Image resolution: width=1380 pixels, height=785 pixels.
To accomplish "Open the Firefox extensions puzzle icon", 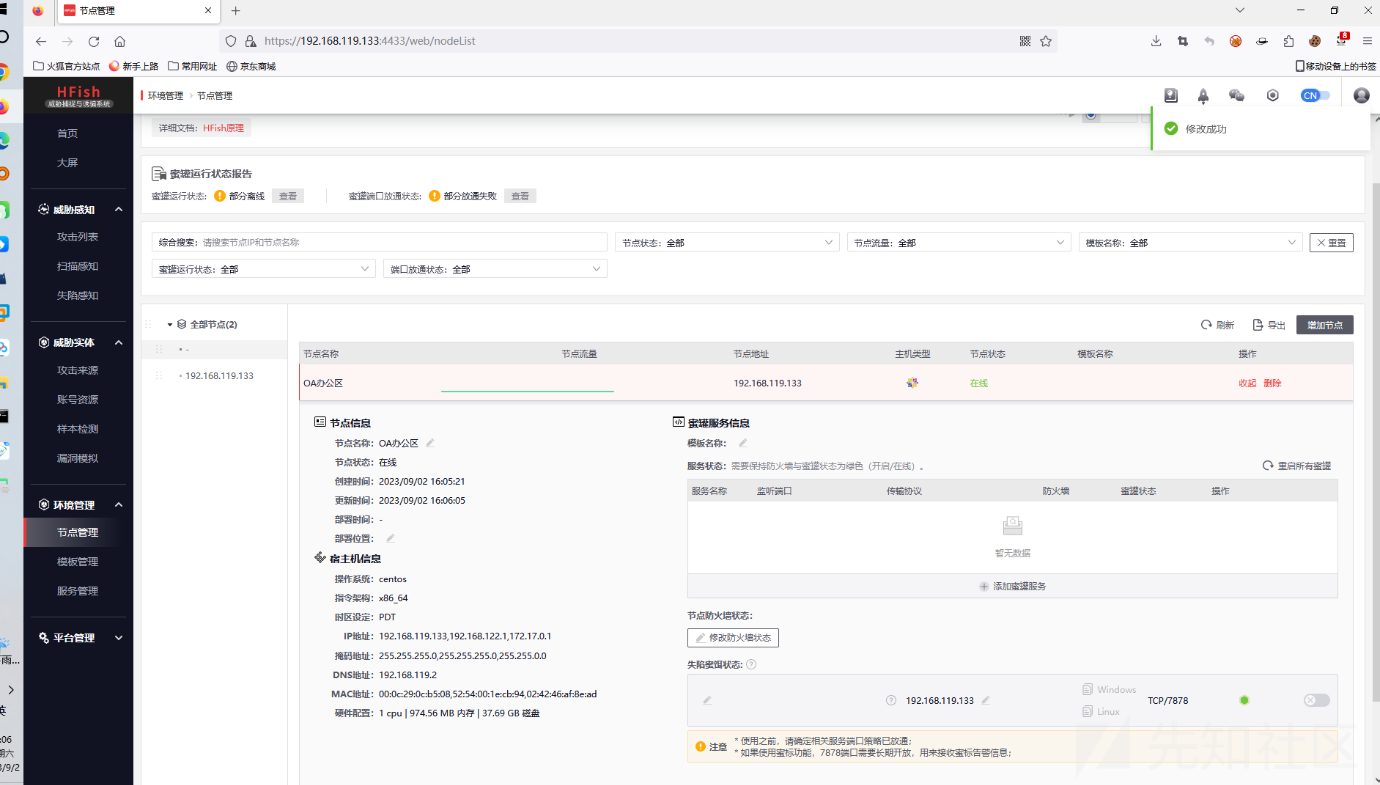I will [1288, 41].
